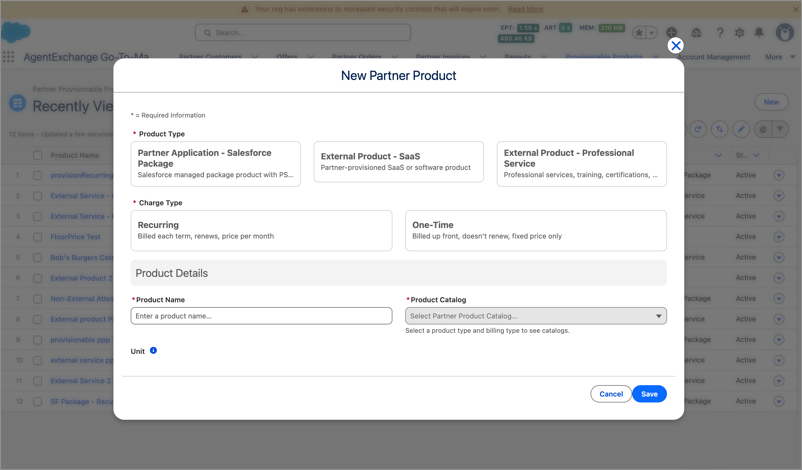Sort by the Product Name column header
The height and width of the screenshot is (470, 802).
(75, 155)
